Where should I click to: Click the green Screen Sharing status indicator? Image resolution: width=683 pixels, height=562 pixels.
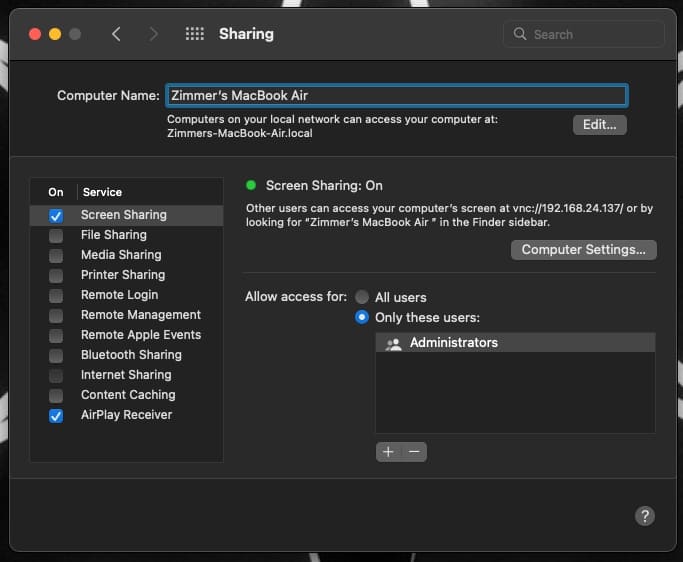point(251,185)
